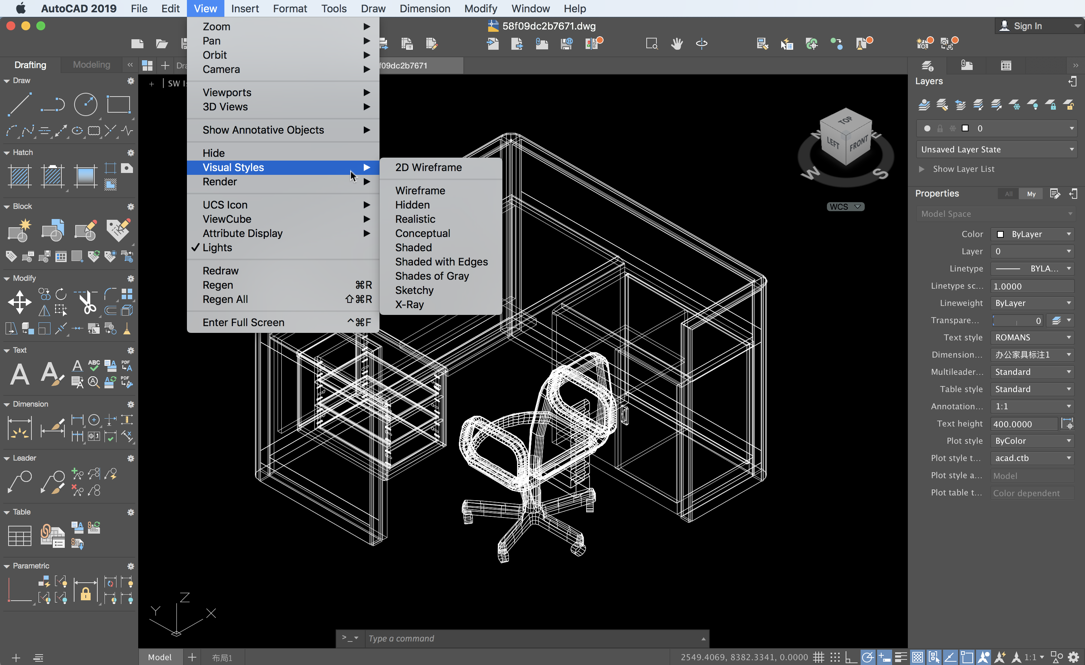Open the Dimension menu in the menu bar
The width and height of the screenshot is (1085, 665).
(x=424, y=8)
